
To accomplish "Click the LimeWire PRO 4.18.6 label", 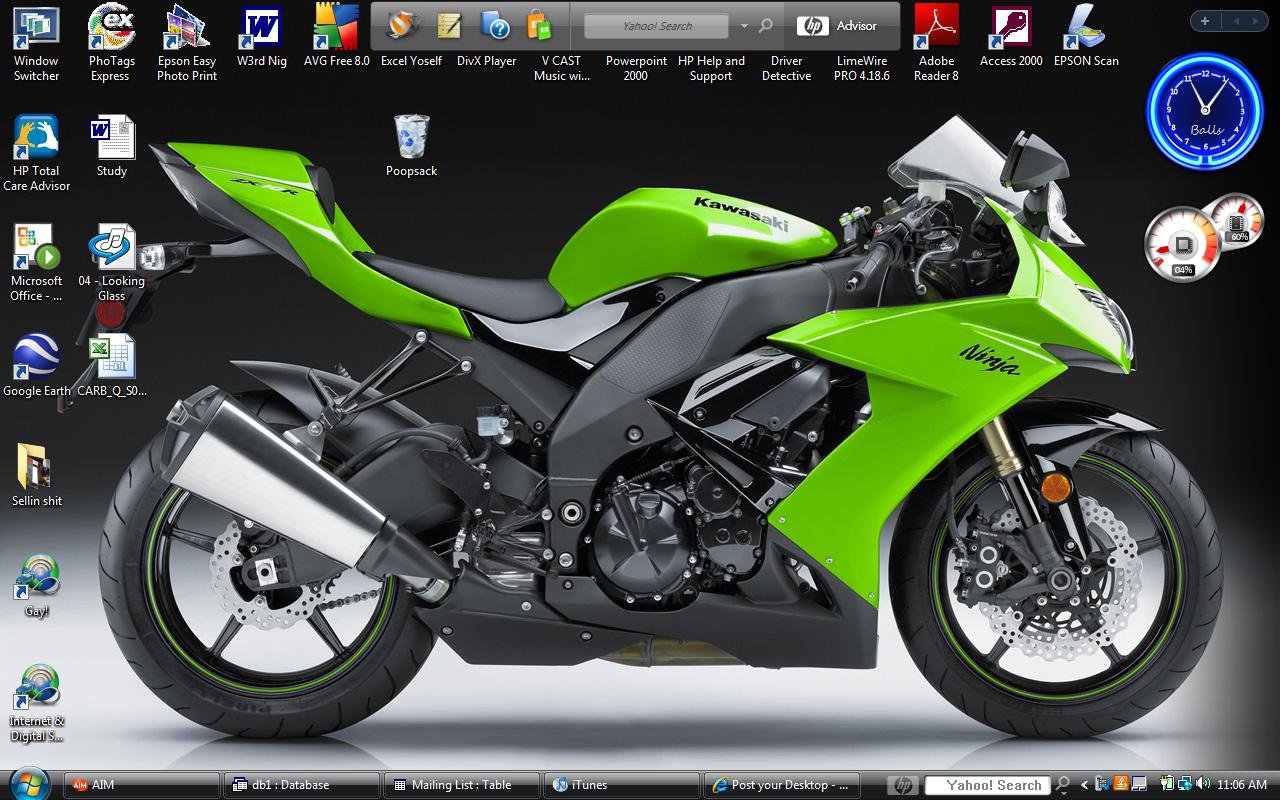I will (862, 68).
